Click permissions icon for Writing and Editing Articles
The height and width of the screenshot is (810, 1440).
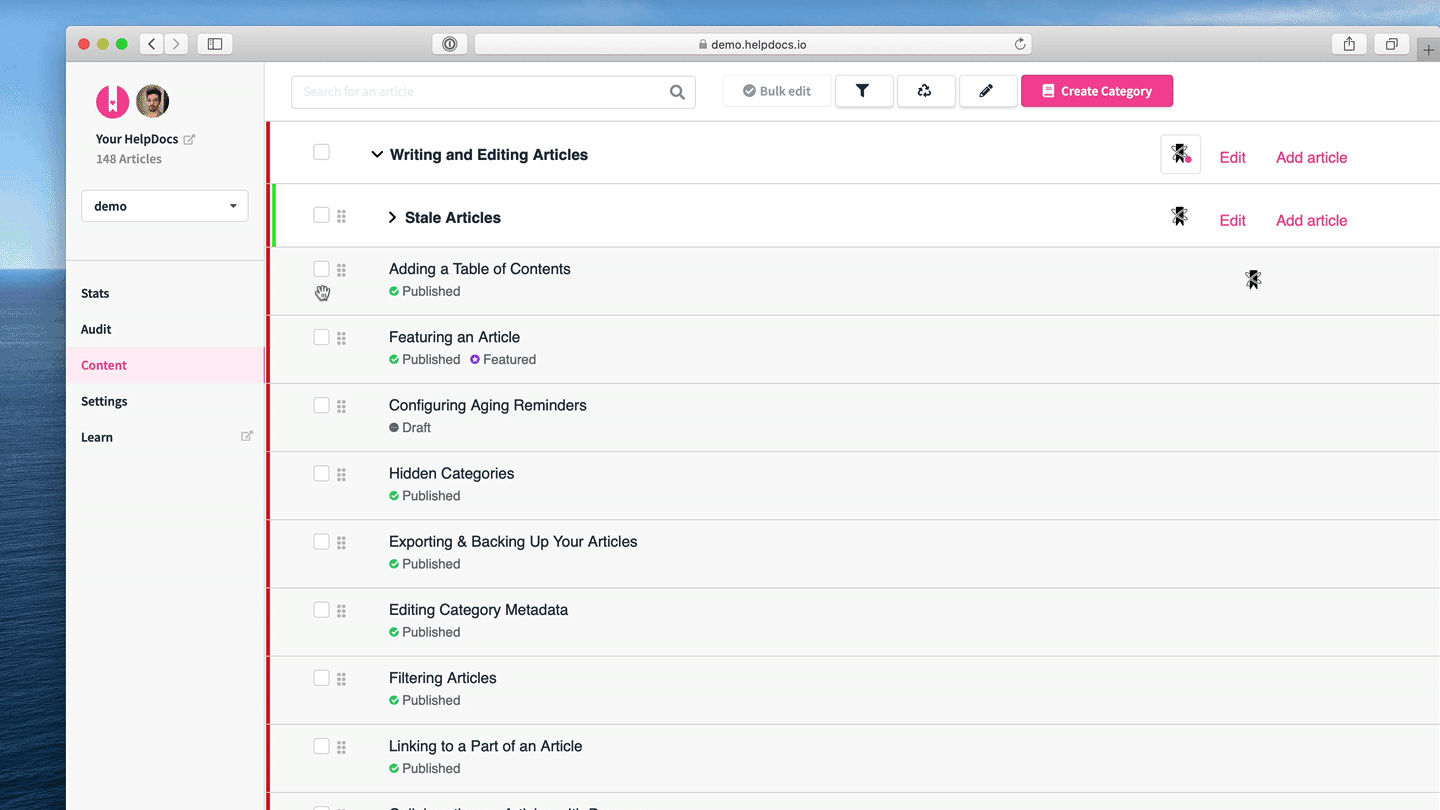point(1181,155)
